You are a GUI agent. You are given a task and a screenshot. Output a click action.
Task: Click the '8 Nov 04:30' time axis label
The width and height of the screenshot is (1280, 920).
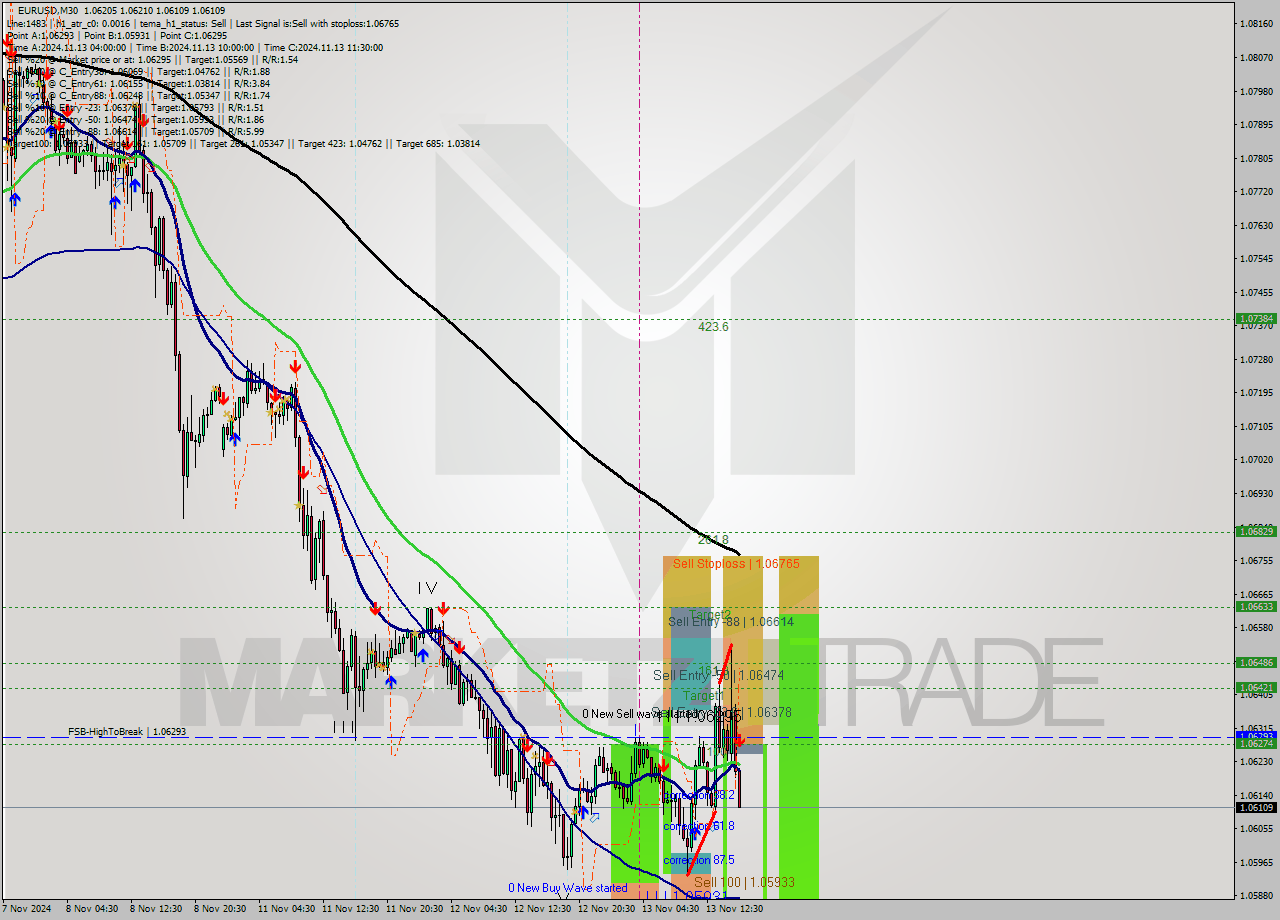click(91, 909)
